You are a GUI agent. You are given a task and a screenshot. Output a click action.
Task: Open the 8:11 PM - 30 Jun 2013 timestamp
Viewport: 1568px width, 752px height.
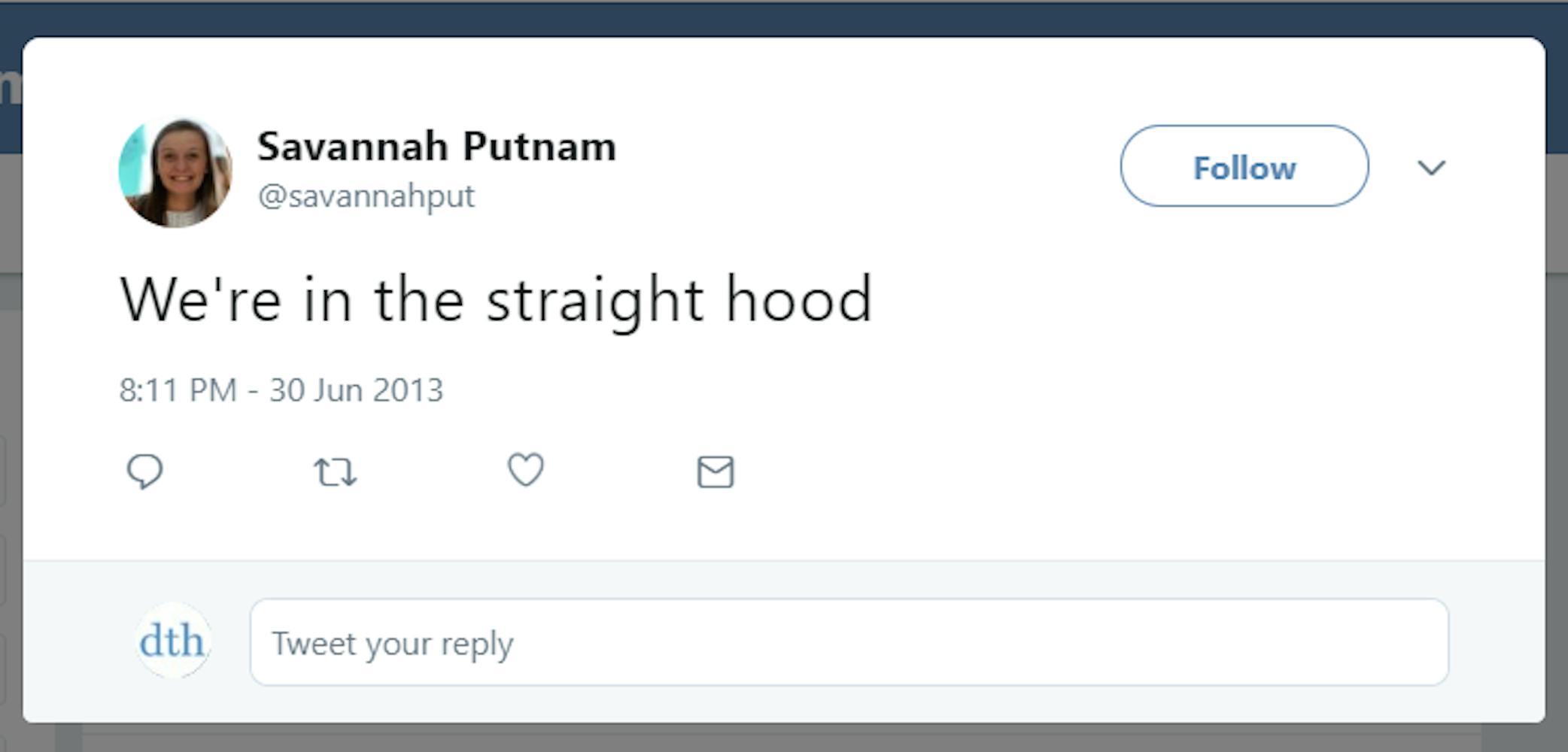tap(281, 390)
